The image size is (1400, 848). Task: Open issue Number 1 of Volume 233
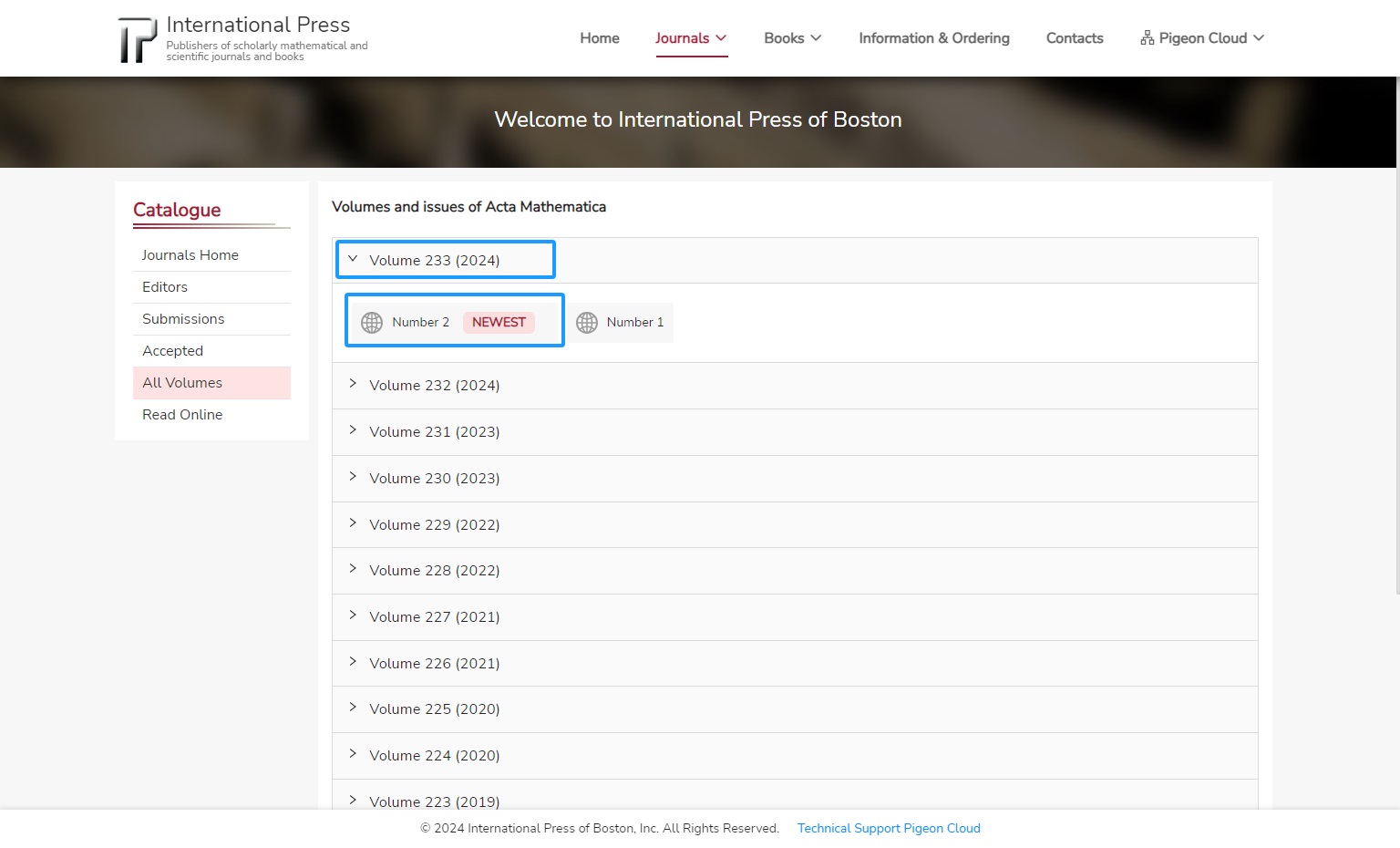click(x=620, y=322)
